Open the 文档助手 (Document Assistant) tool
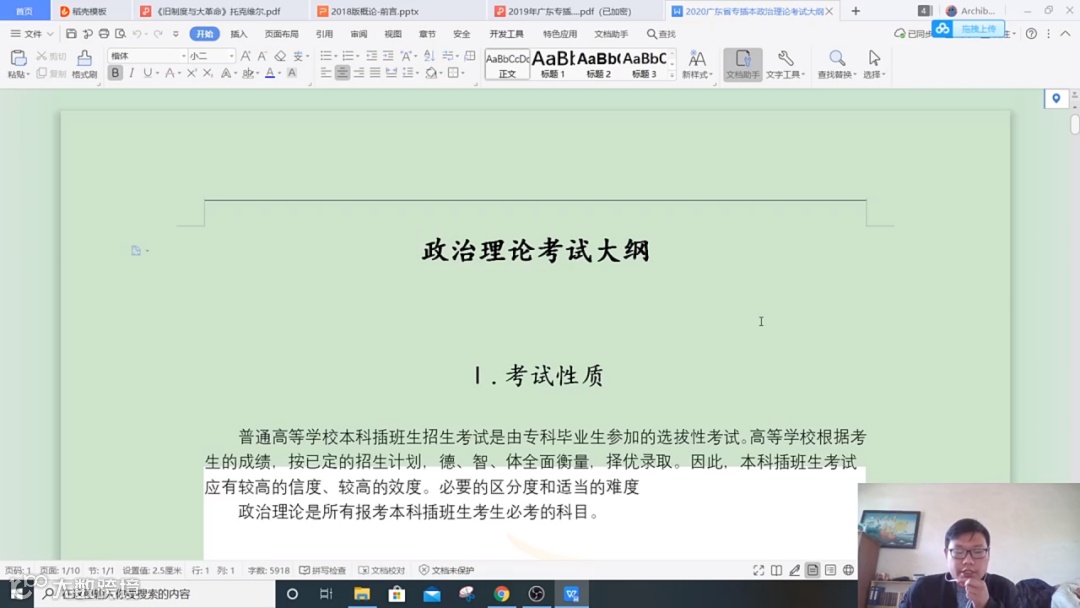1080x608 pixels. (743, 66)
